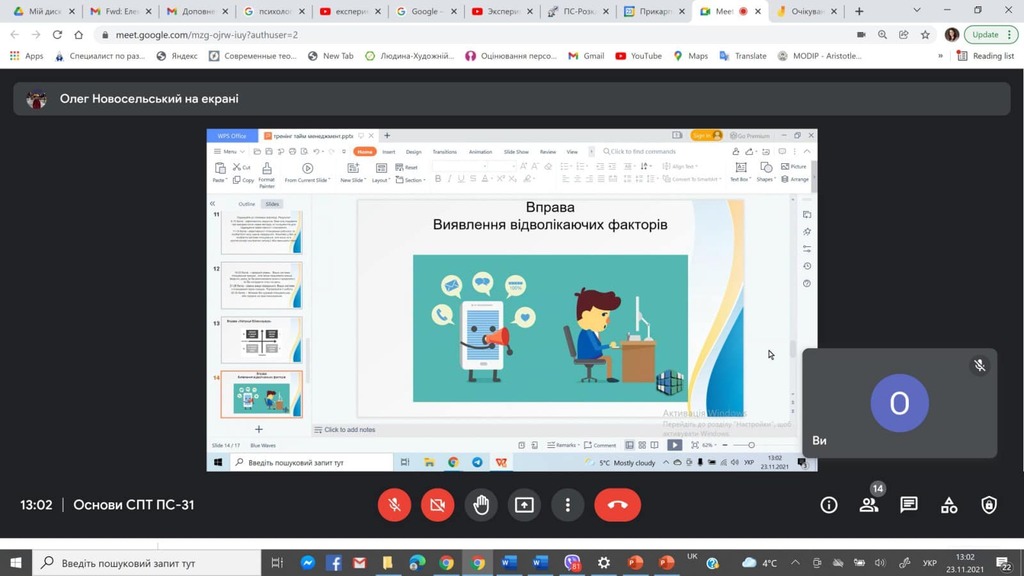Expand the Chrome three-dot menu beside Update

[1011, 34]
